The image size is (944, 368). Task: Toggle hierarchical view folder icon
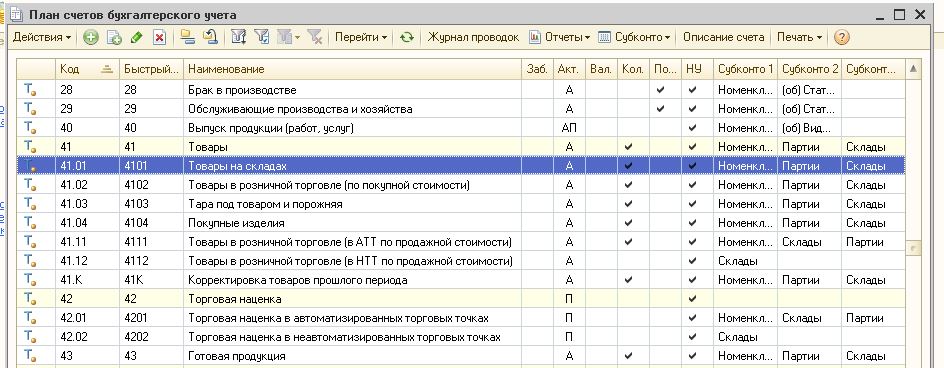pos(188,37)
